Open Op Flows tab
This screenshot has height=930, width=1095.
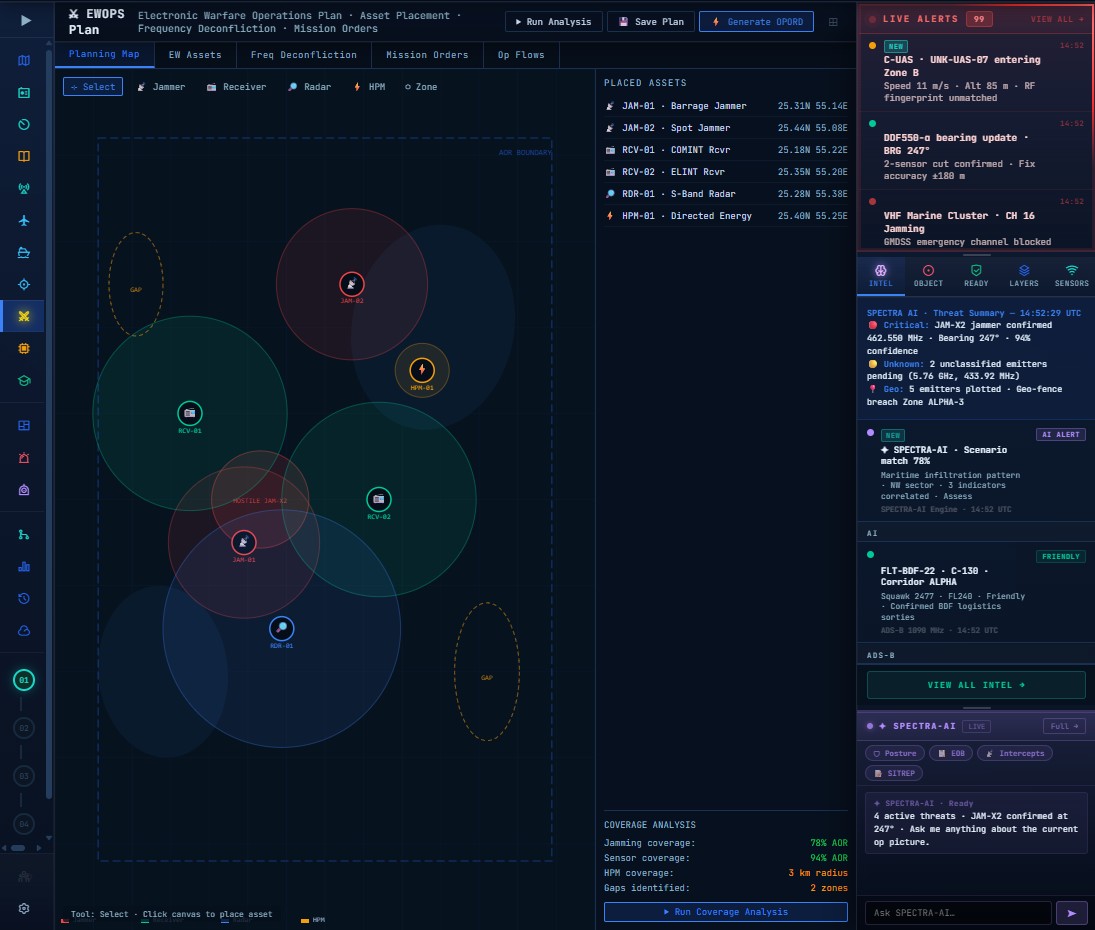tap(521, 54)
